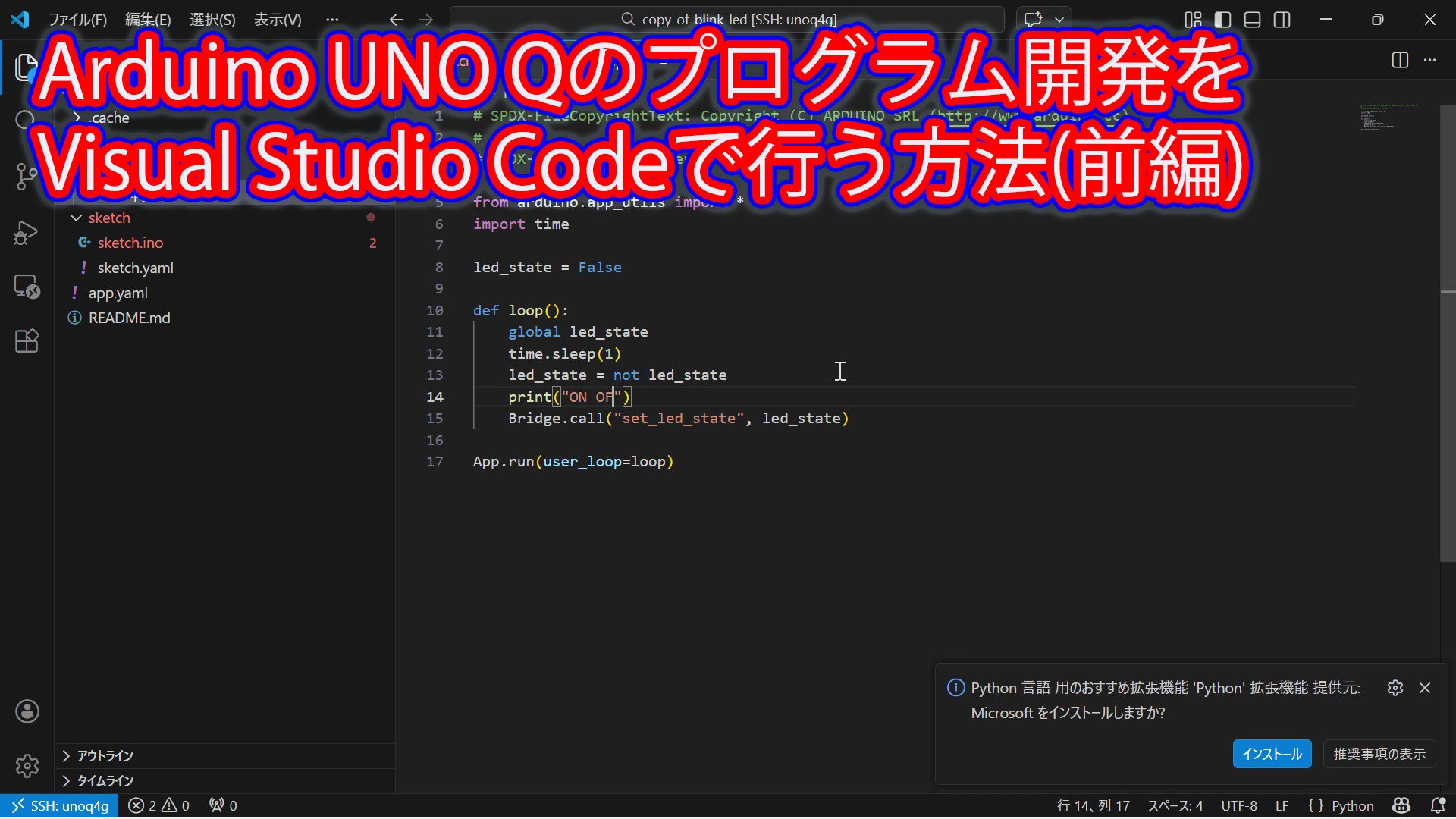Show more menu bar items
This screenshot has height=819, width=1456.
pos(332,20)
